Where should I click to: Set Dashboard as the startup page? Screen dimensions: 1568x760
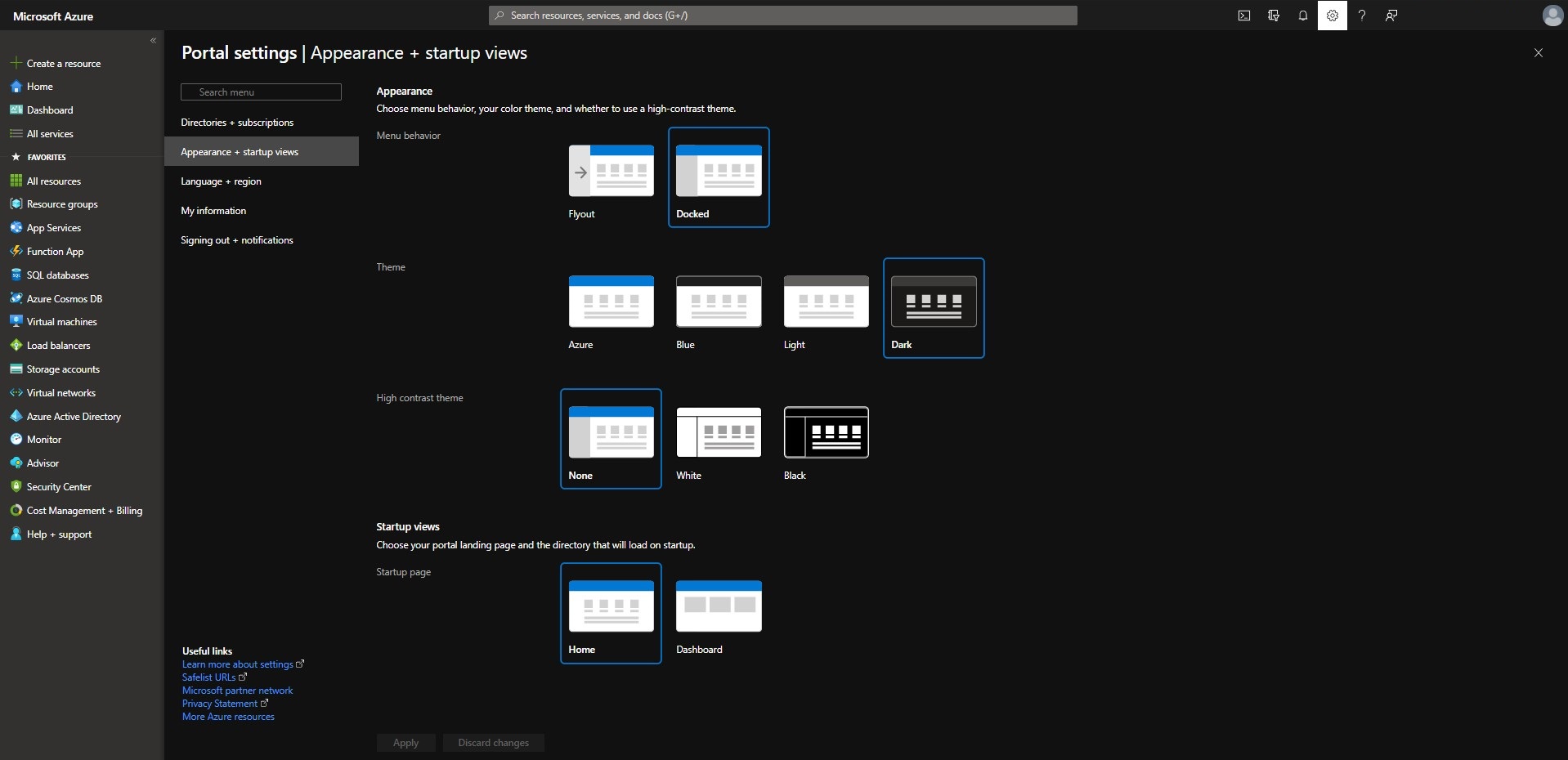[719, 614]
